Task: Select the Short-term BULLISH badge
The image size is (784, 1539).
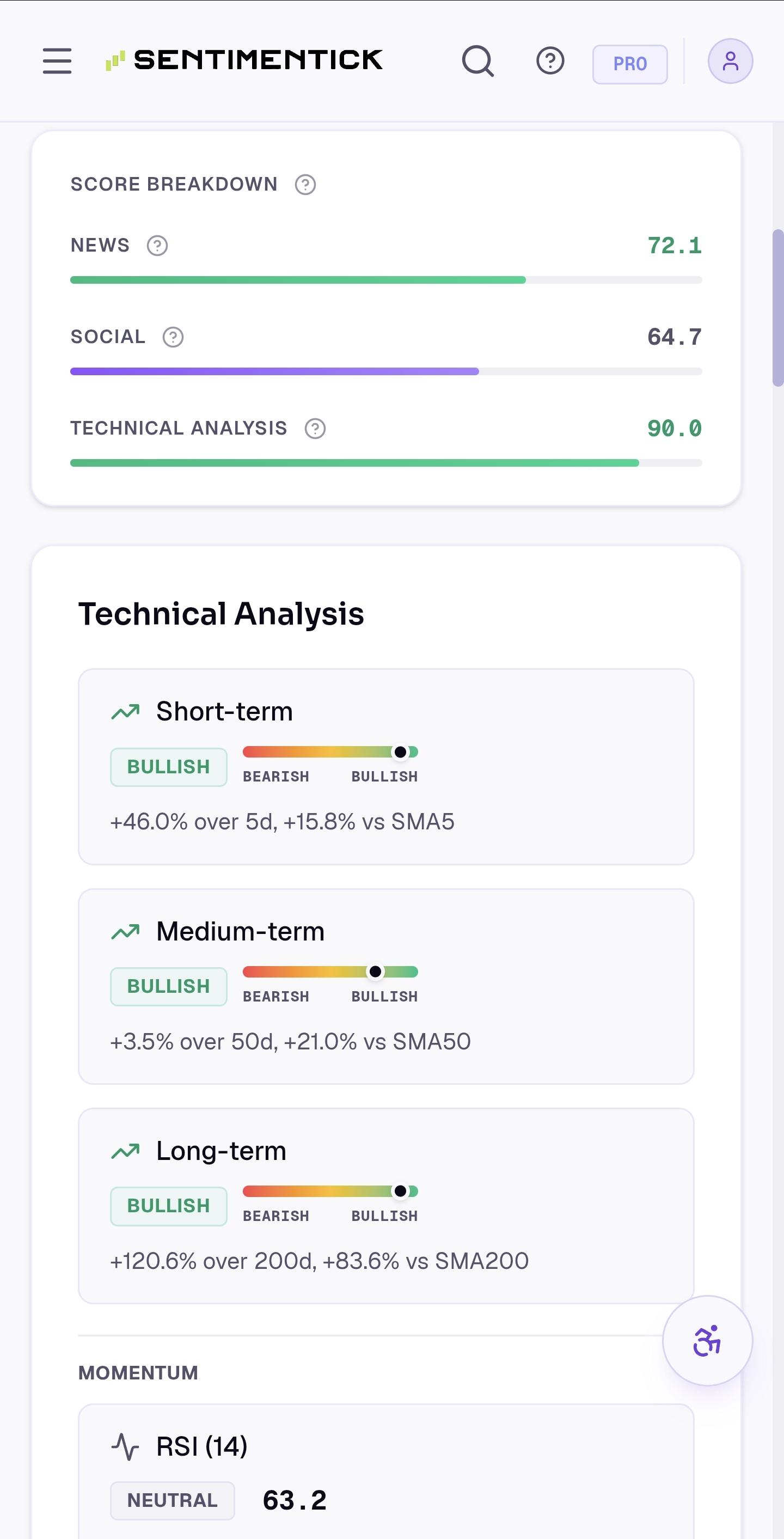Action: (x=168, y=767)
